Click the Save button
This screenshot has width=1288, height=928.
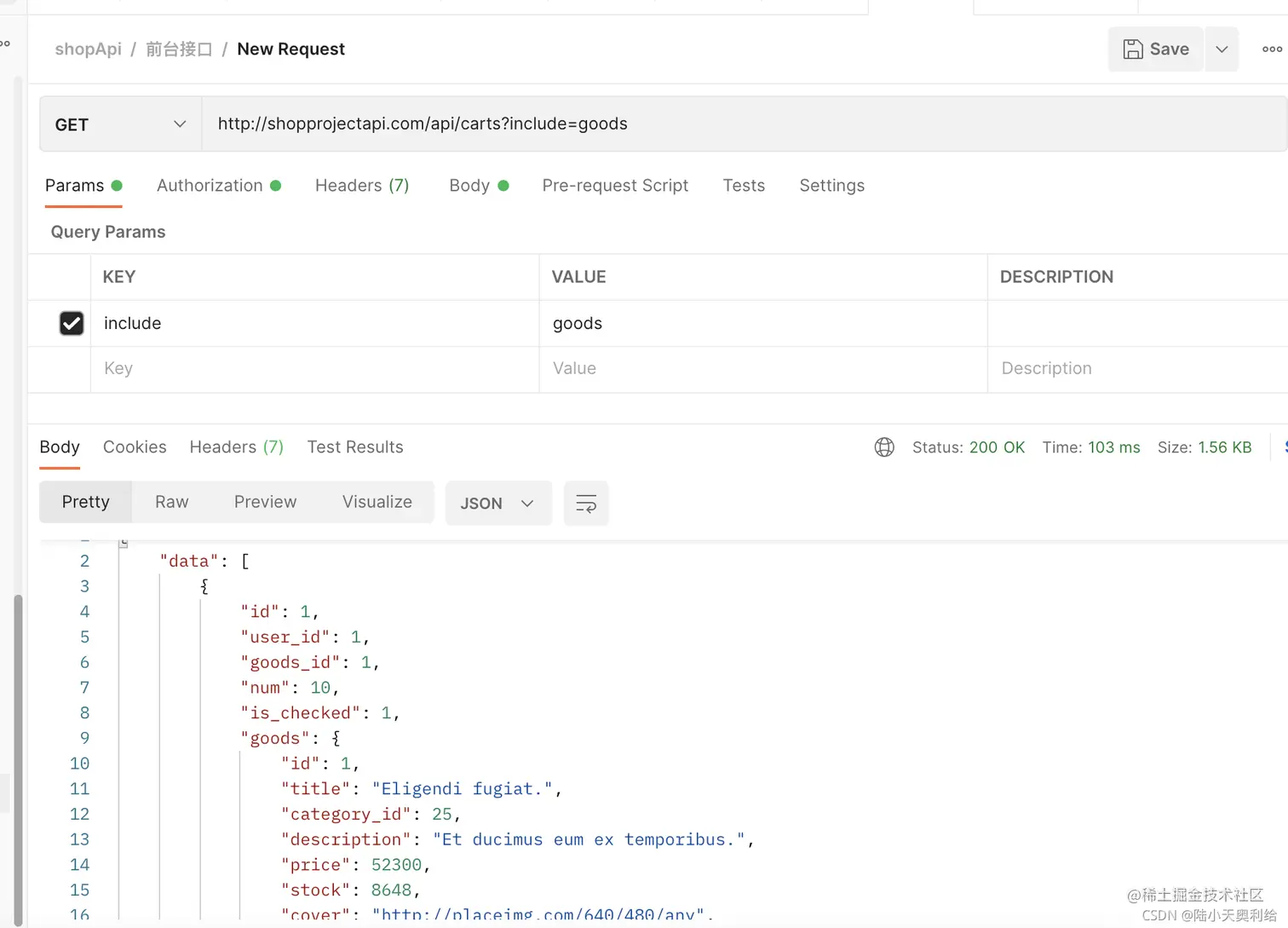pyautogui.click(x=1155, y=49)
